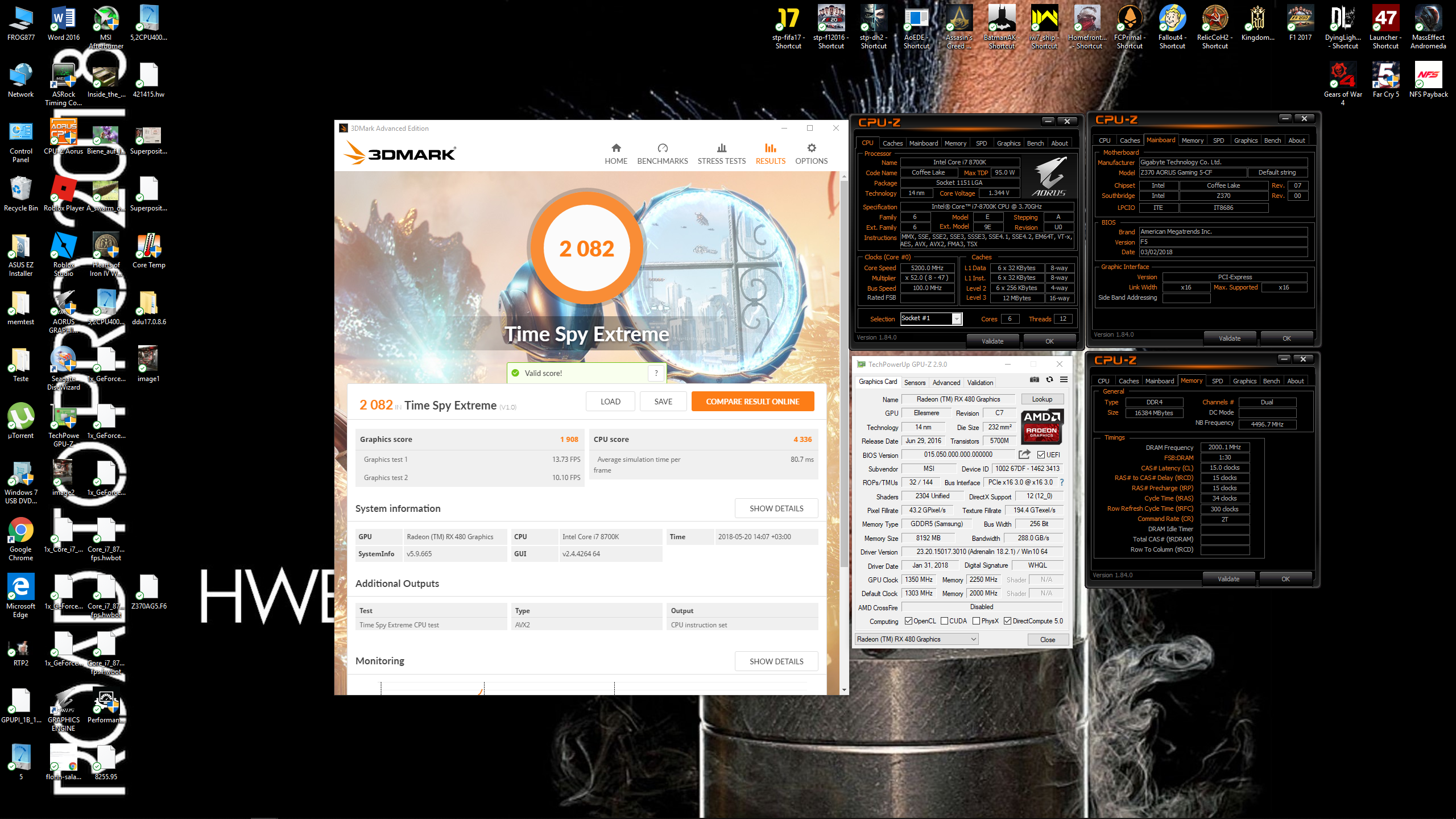Click COMPARE RESULT ONLINE
The width and height of the screenshot is (1456, 819).
click(752, 402)
